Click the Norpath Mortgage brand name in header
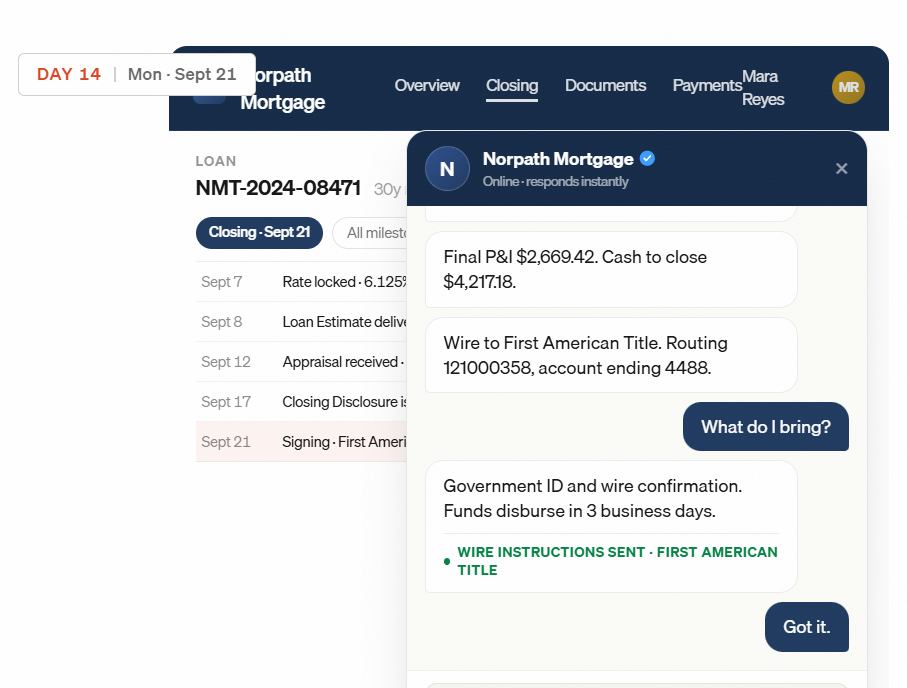 pyautogui.click(x=283, y=89)
